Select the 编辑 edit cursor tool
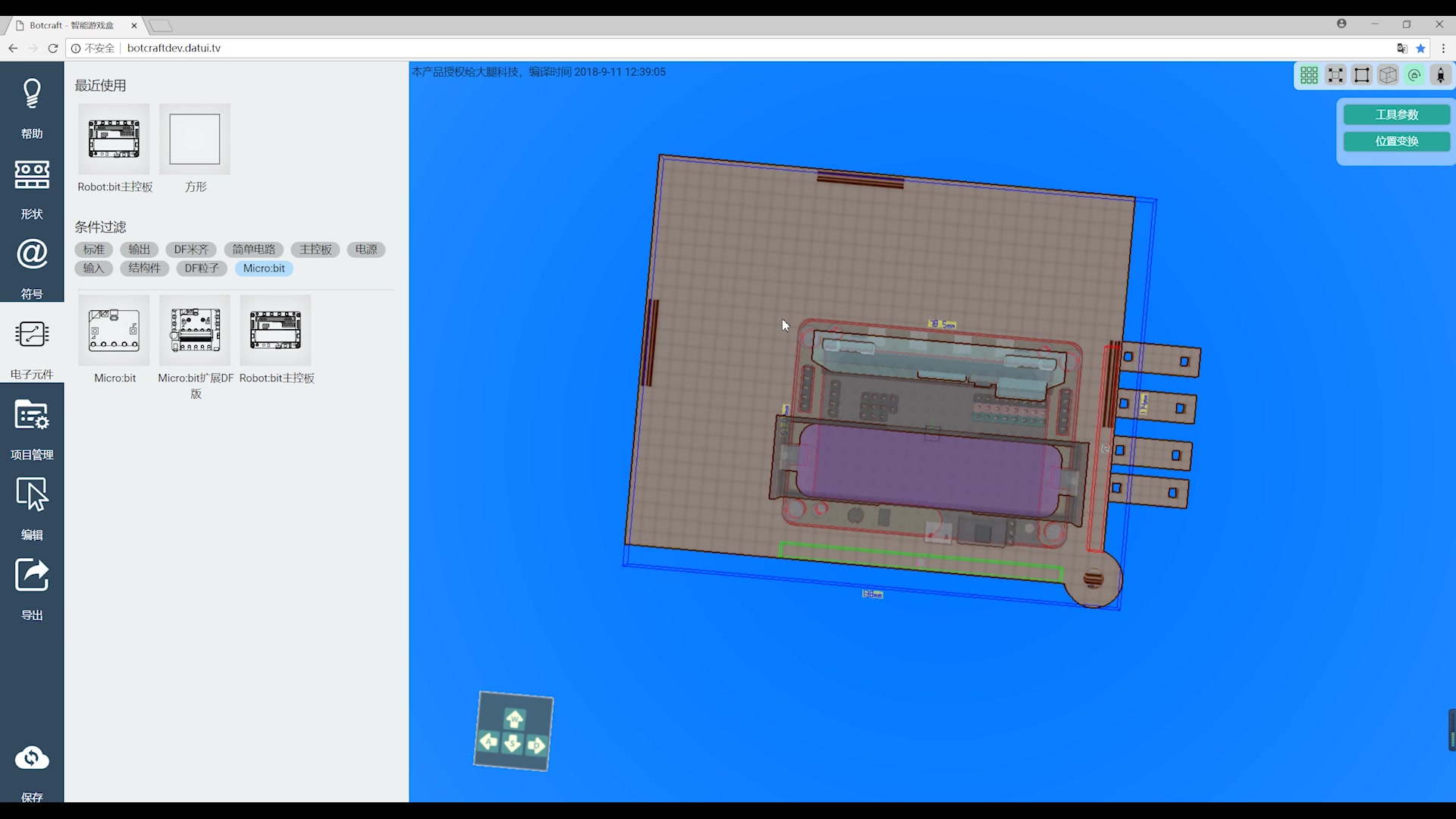1456x819 pixels. click(32, 496)
